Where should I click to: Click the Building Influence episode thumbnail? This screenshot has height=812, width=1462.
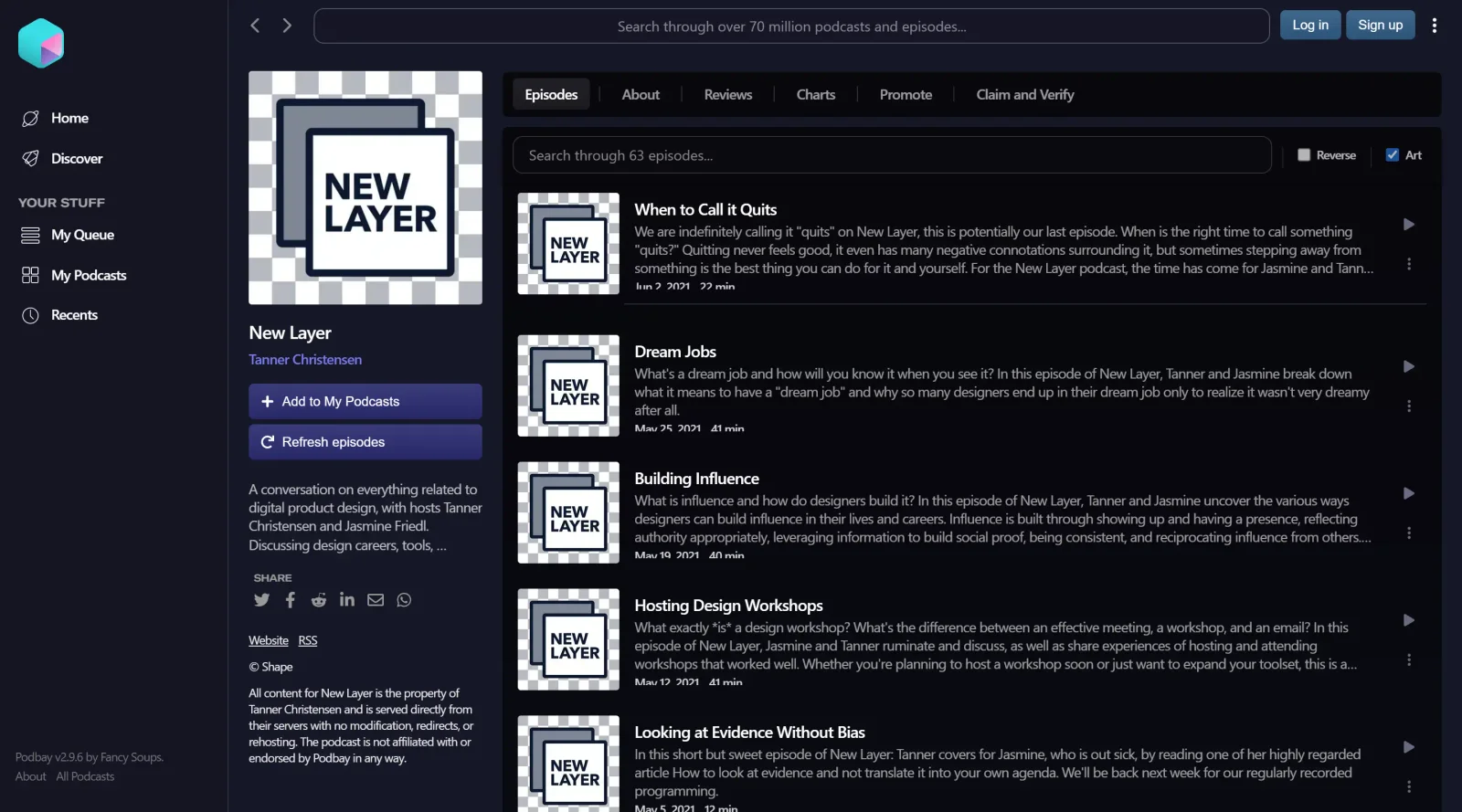568,512
